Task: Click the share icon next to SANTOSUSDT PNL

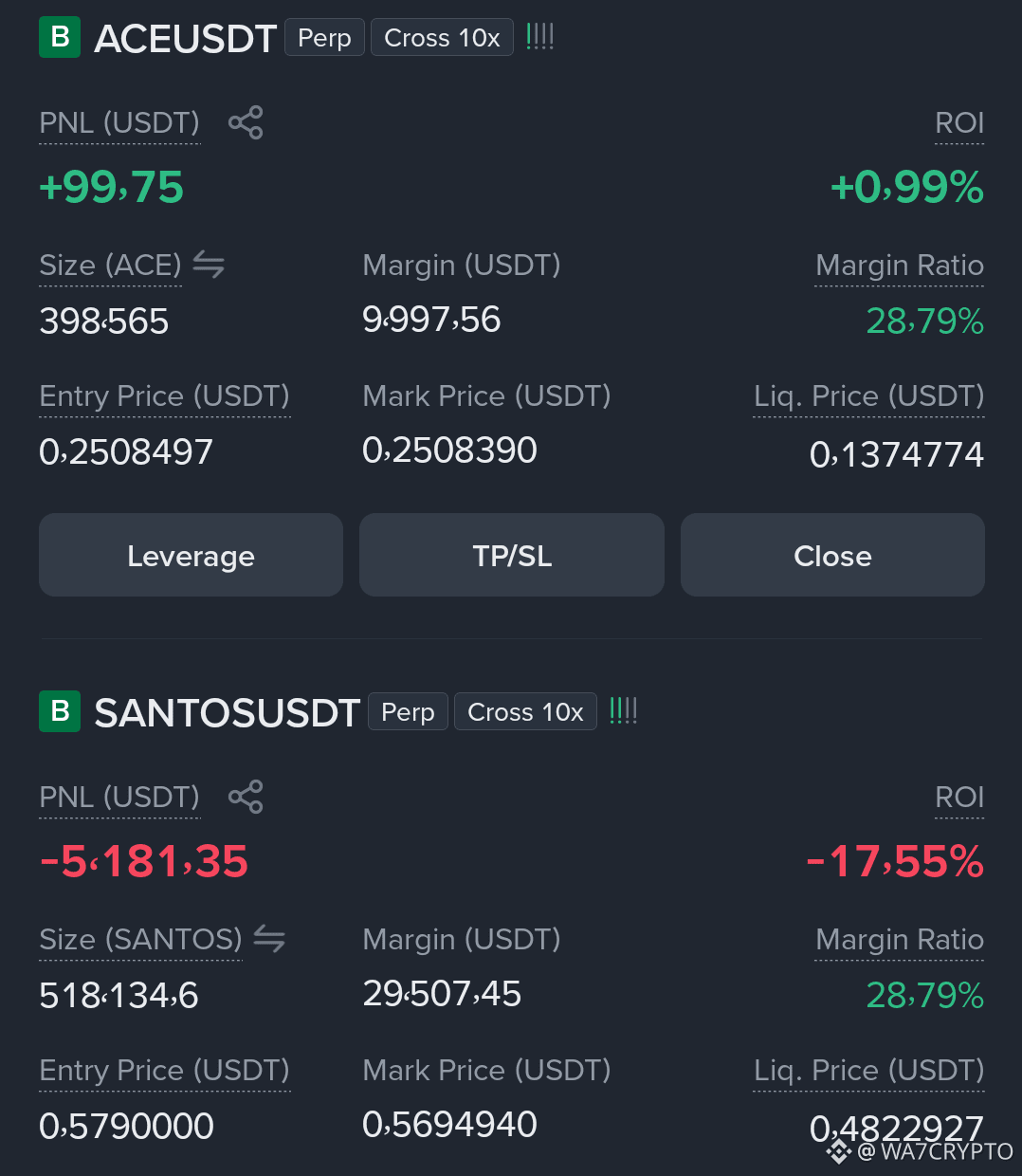Action: click(246, 797)
